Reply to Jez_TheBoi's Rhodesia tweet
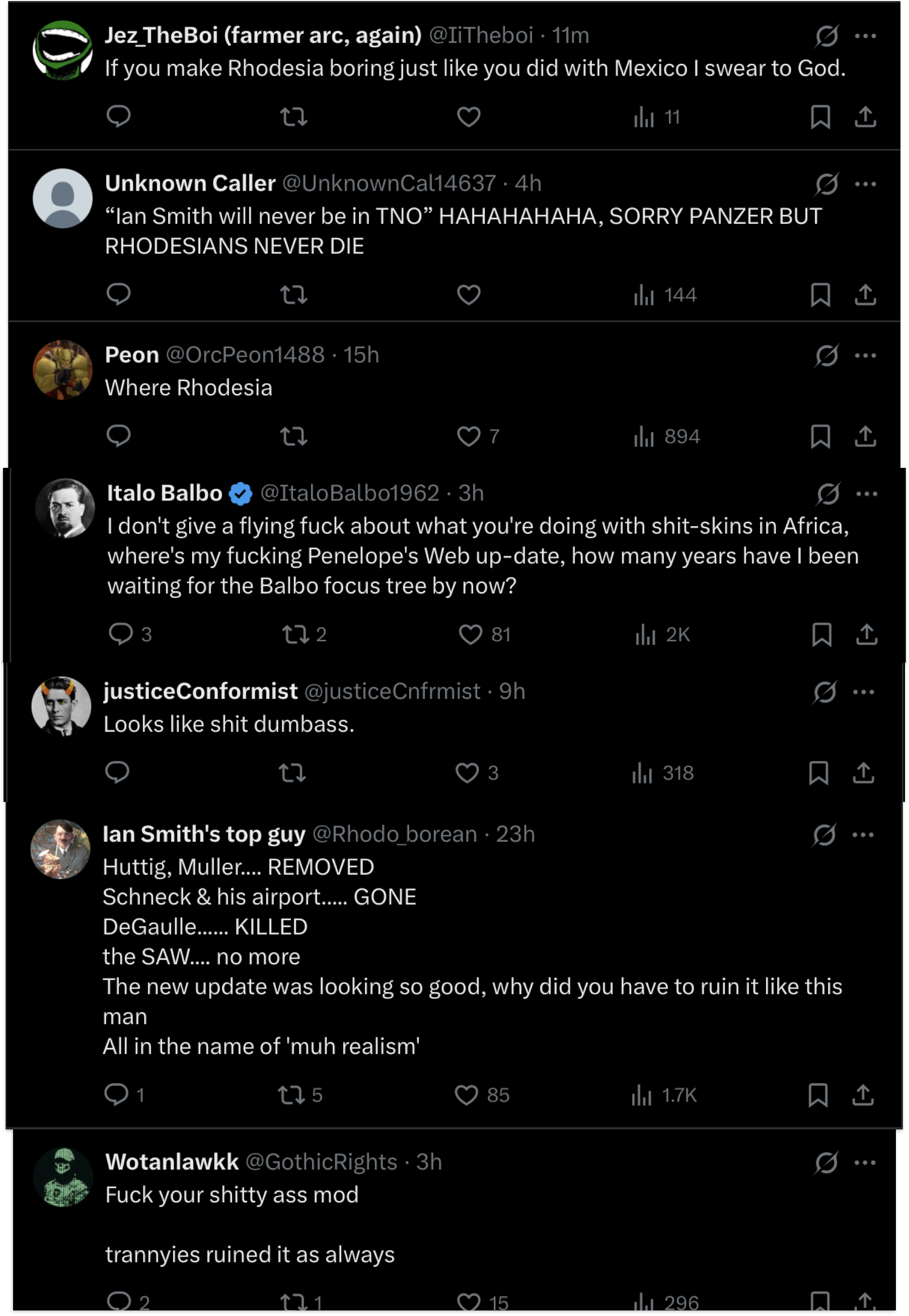Viewport: 909px width, 1316px height. click(118, 117)
